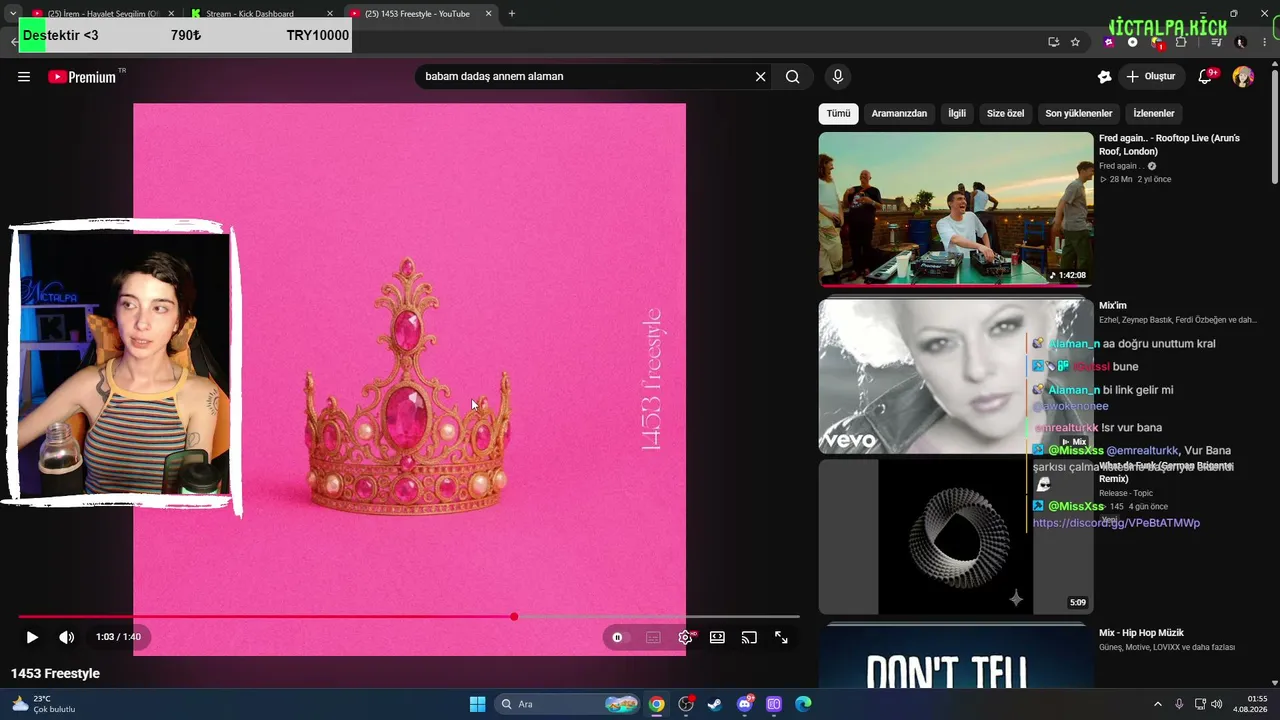Click the 1453 Freestyle video title

tap(56, 674)
